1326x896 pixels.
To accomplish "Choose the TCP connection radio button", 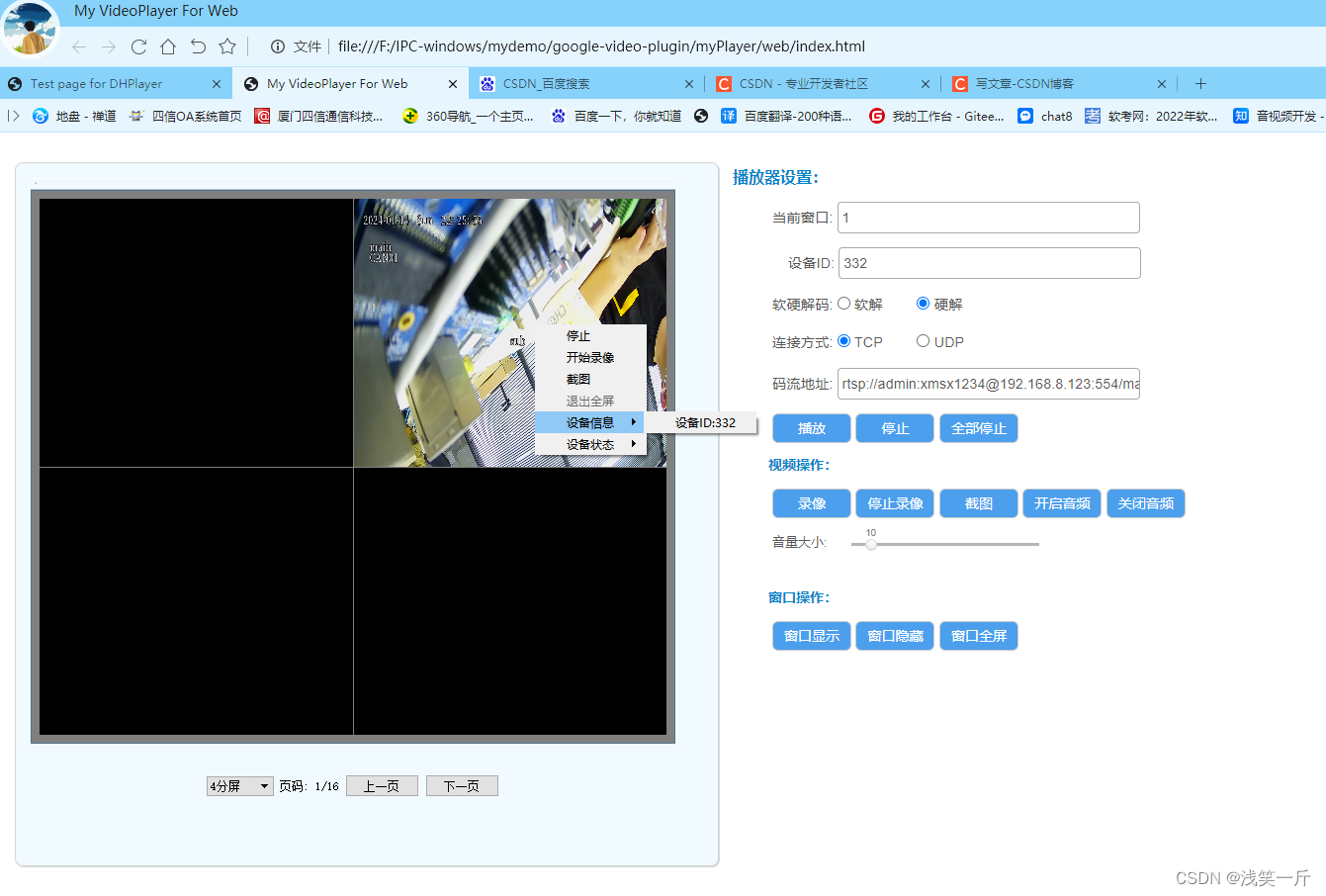I will pos(843,341).
